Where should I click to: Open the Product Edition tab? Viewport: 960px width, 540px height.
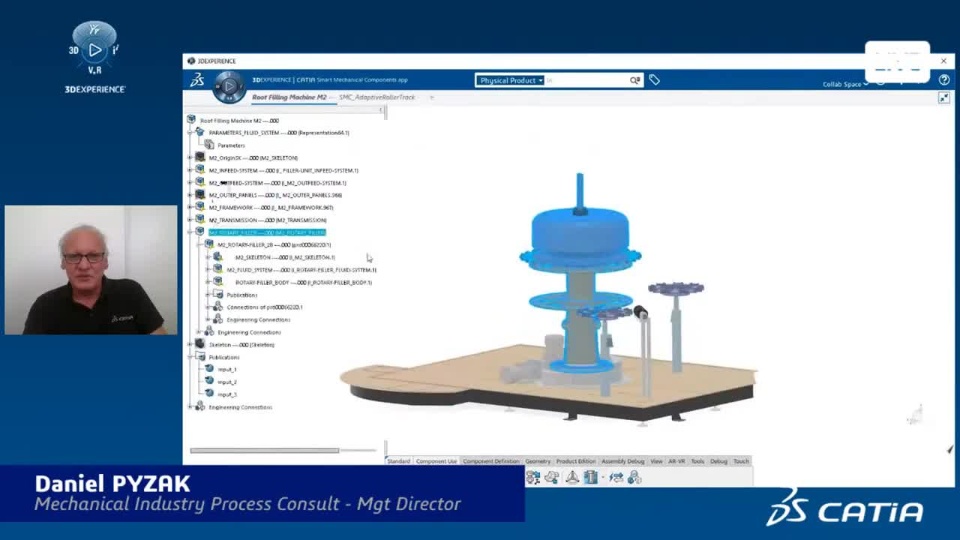(x=576, y=461)
